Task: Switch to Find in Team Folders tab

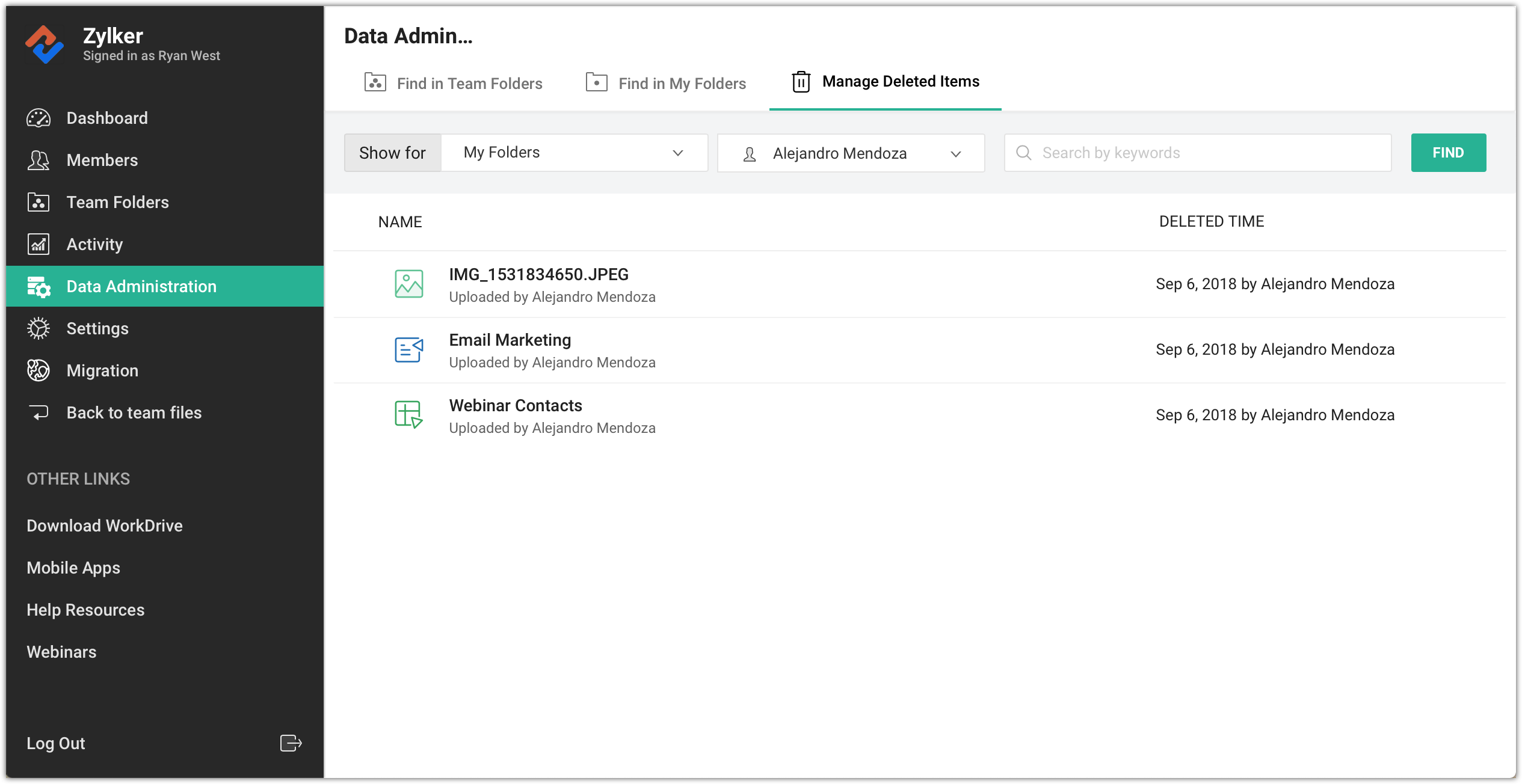Action: pos(453,83)
